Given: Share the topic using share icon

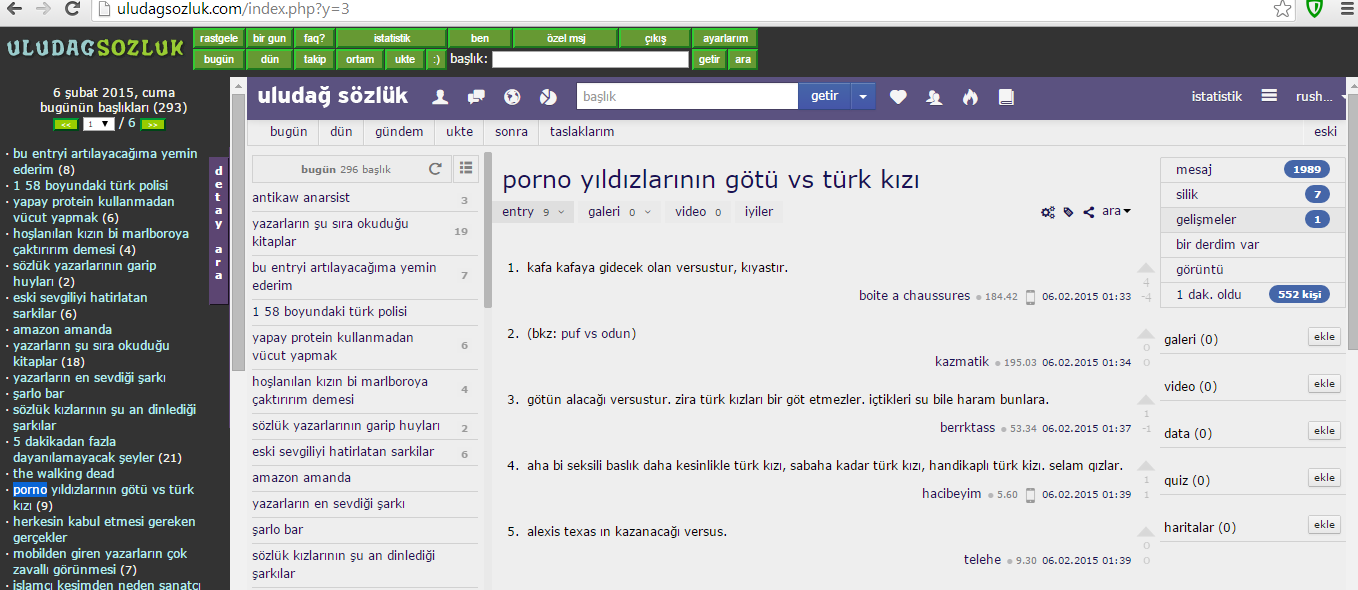Looking at the screenshot, I should tap(1088, 212).
